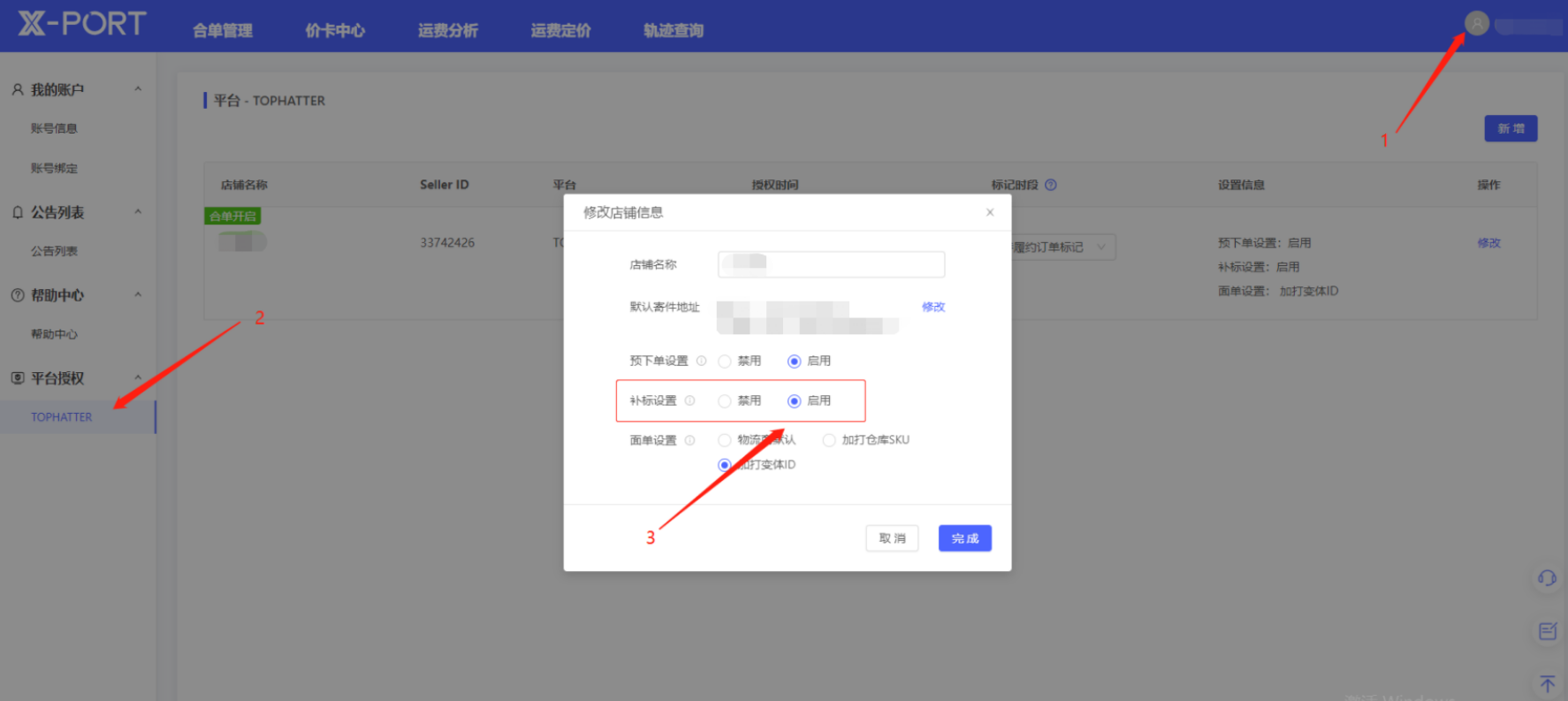
Task: Click the info icon beside 补标设置
Action: (689, 400)
